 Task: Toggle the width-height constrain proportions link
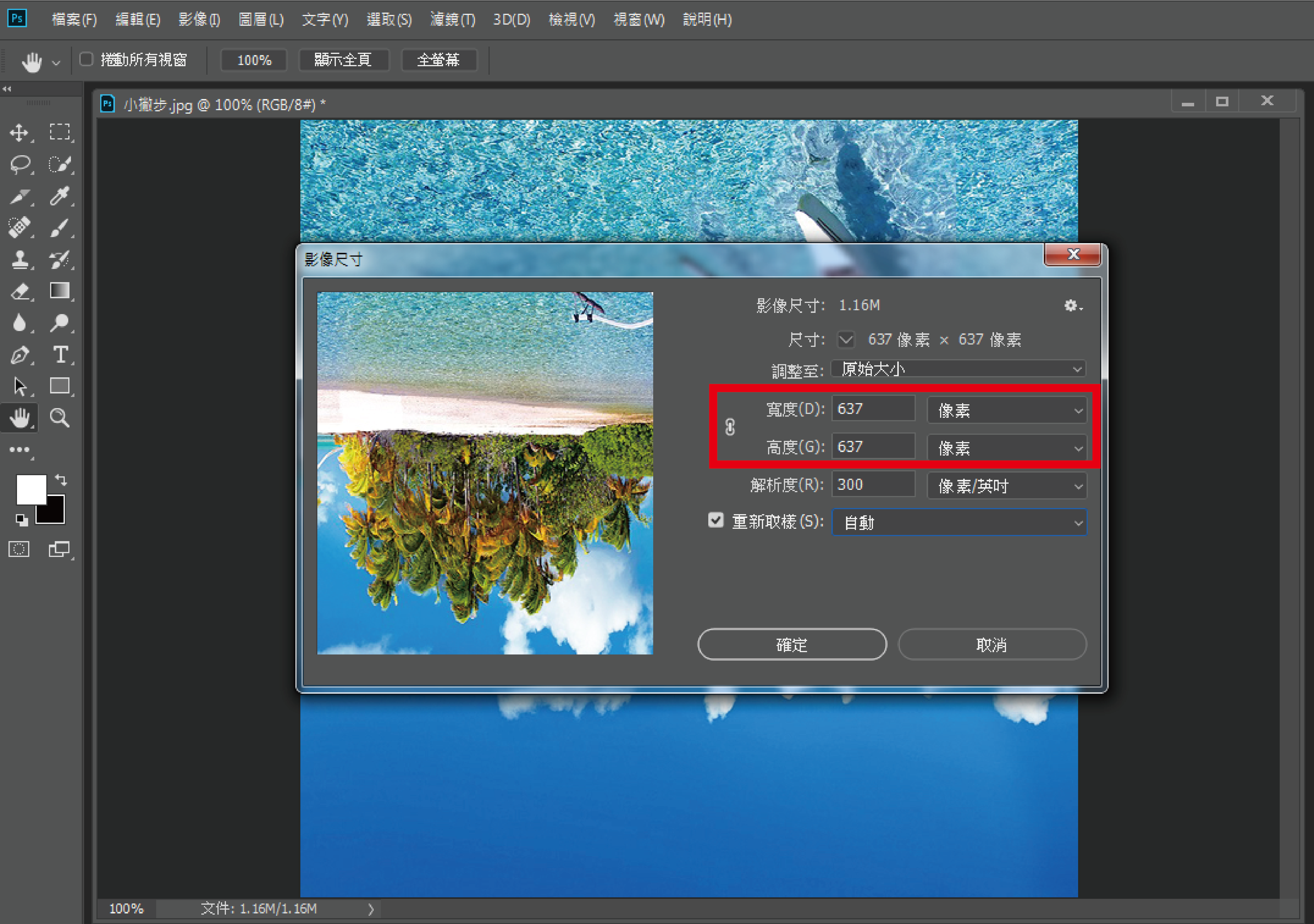(730, 427)
